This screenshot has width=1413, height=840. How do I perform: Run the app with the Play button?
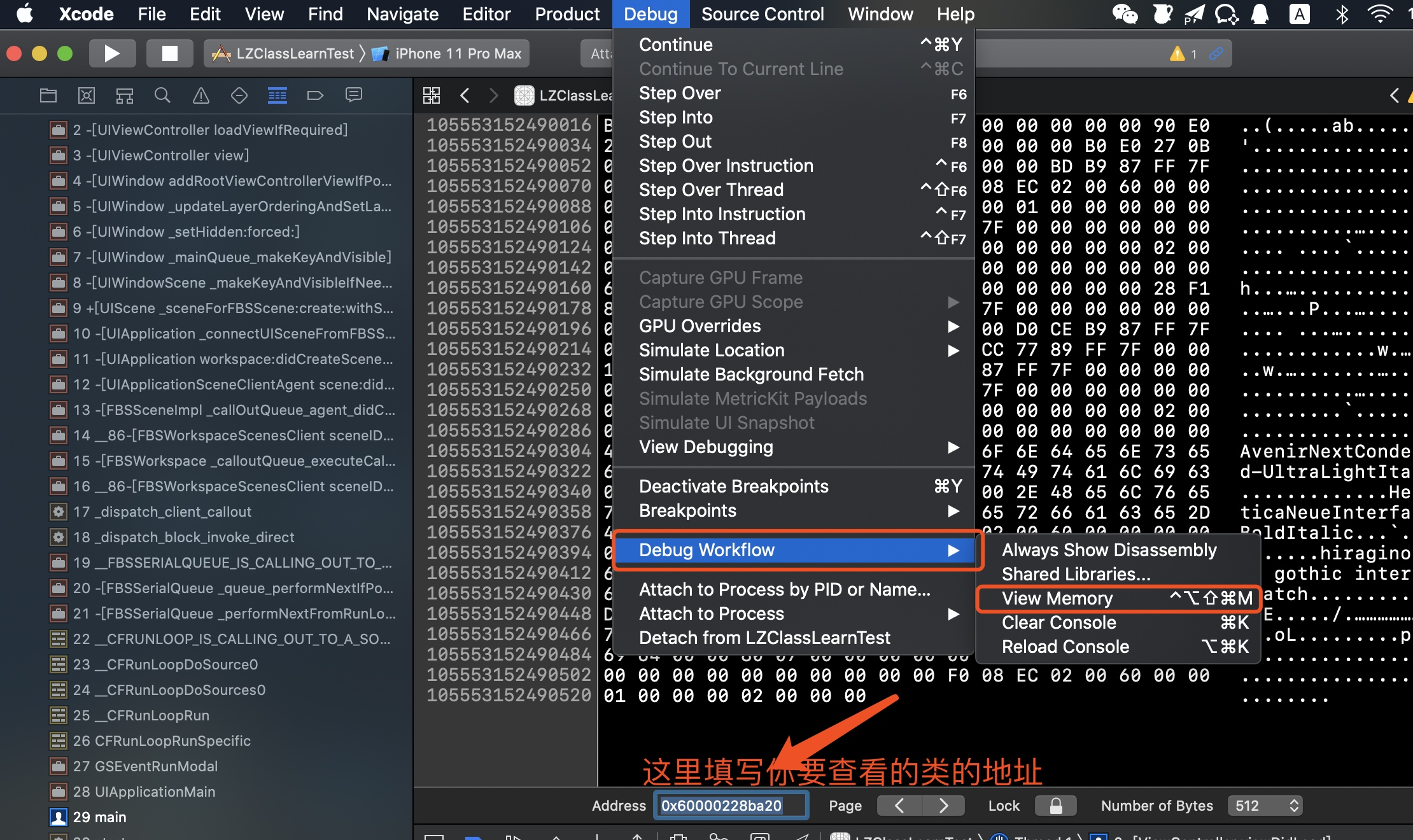coord(112,53)
